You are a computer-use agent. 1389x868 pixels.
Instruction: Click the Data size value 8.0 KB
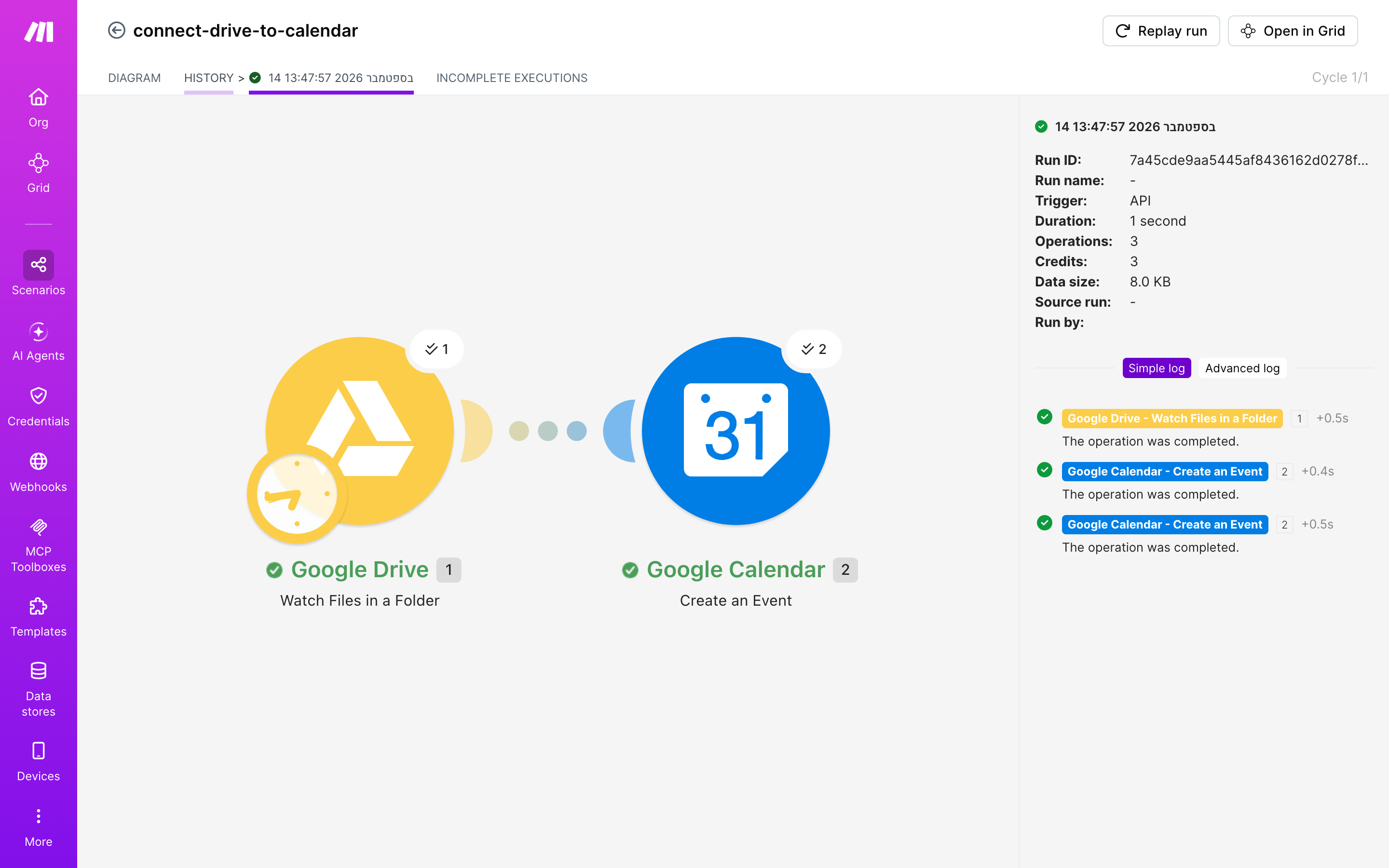pyautogui.click(x=1150, y=282)
